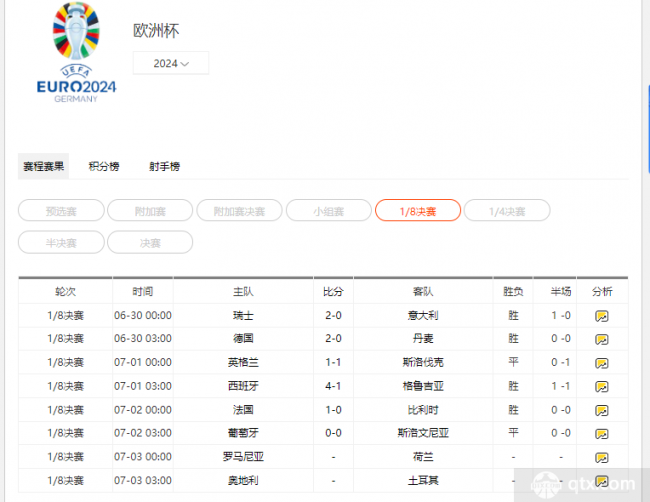Click home team 英格兰
The image size is (650, 502).
[x=243, y=362]
